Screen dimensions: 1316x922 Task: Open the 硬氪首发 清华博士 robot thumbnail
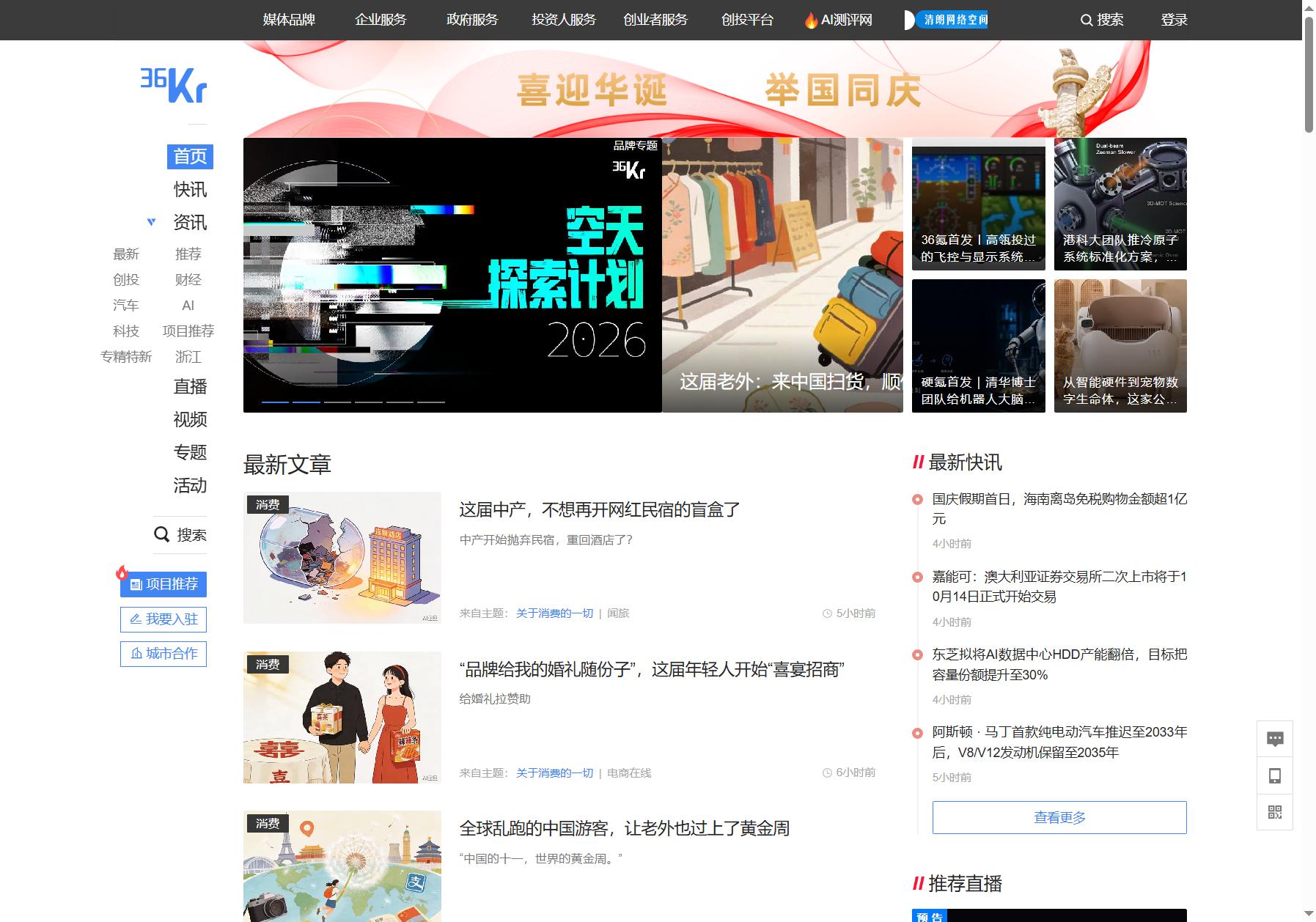[979, 346]
